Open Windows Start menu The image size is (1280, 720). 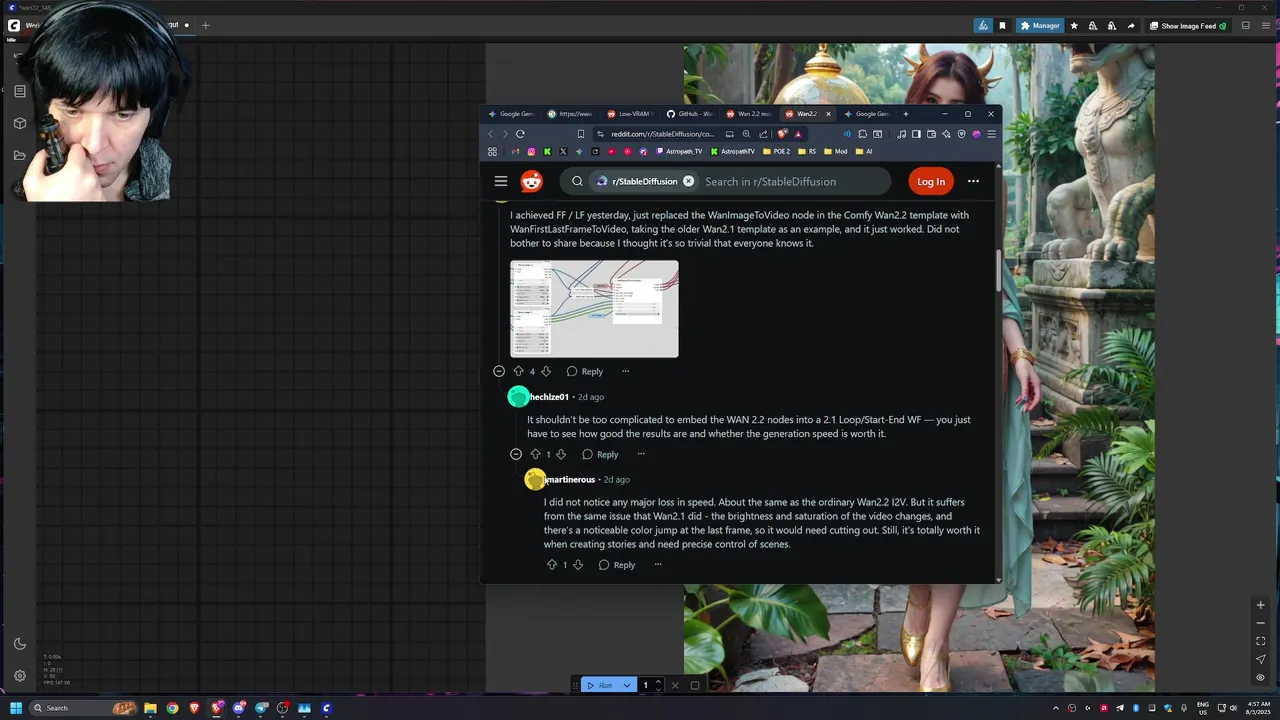16,708
